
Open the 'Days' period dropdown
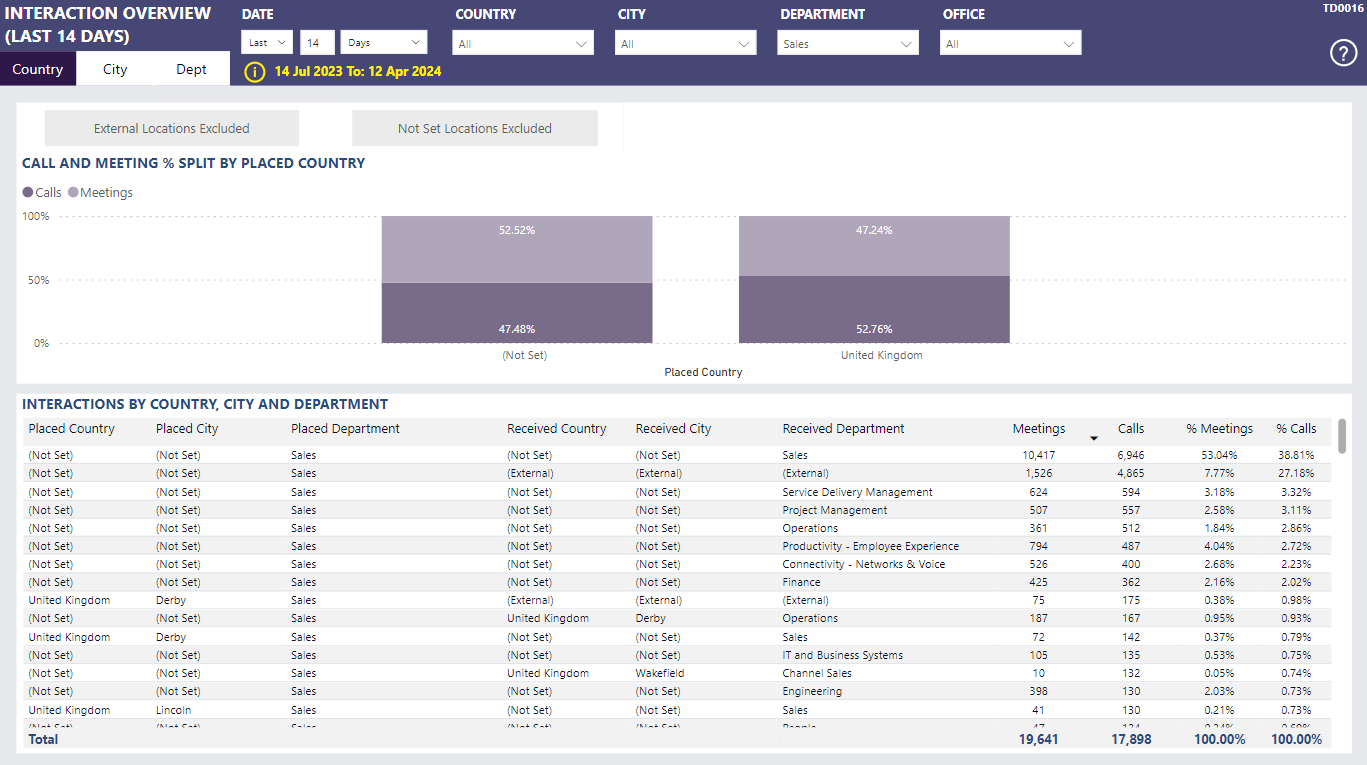click(x=384, y=43)
